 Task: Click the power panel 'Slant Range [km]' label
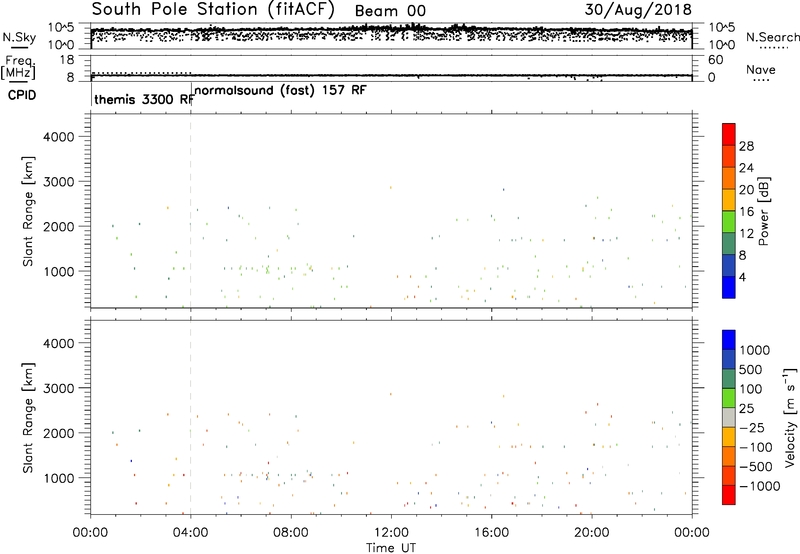(29, 211)
